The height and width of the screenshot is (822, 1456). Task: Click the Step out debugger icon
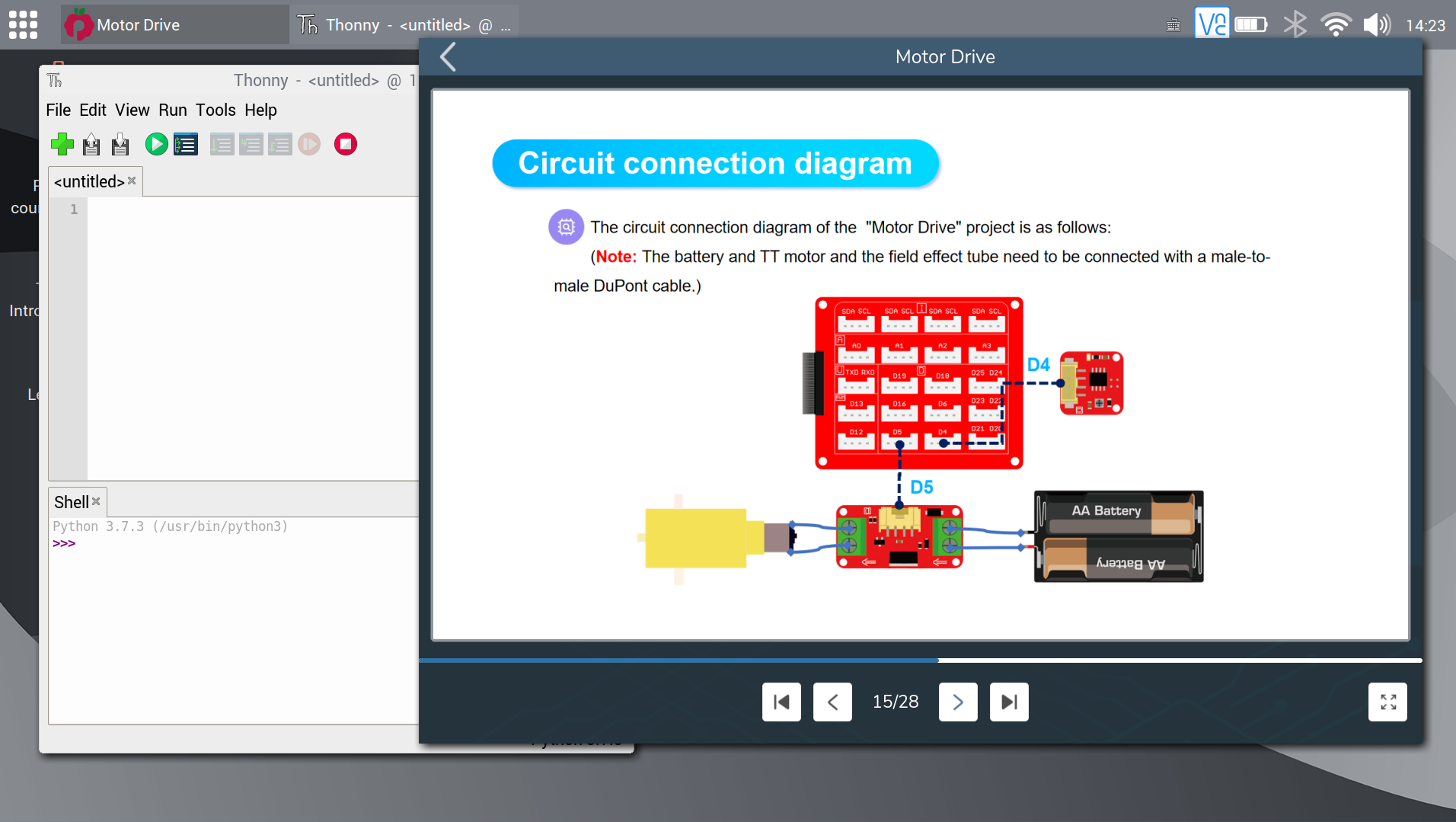point(279,144)
